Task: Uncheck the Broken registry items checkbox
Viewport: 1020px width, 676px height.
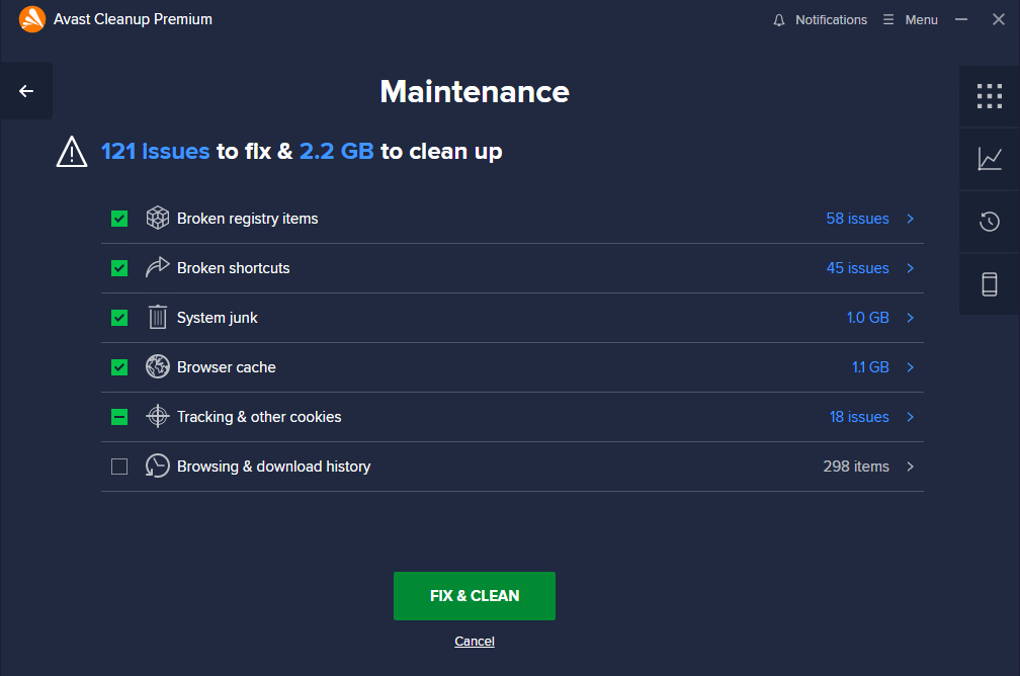Action: tap(120, 218)
